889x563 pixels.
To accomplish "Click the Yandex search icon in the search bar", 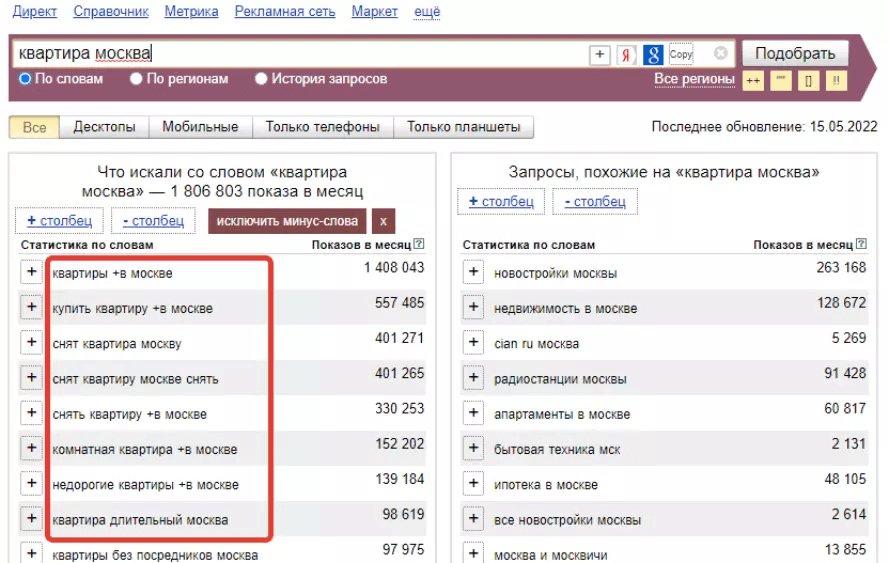I will click(627, 55).
